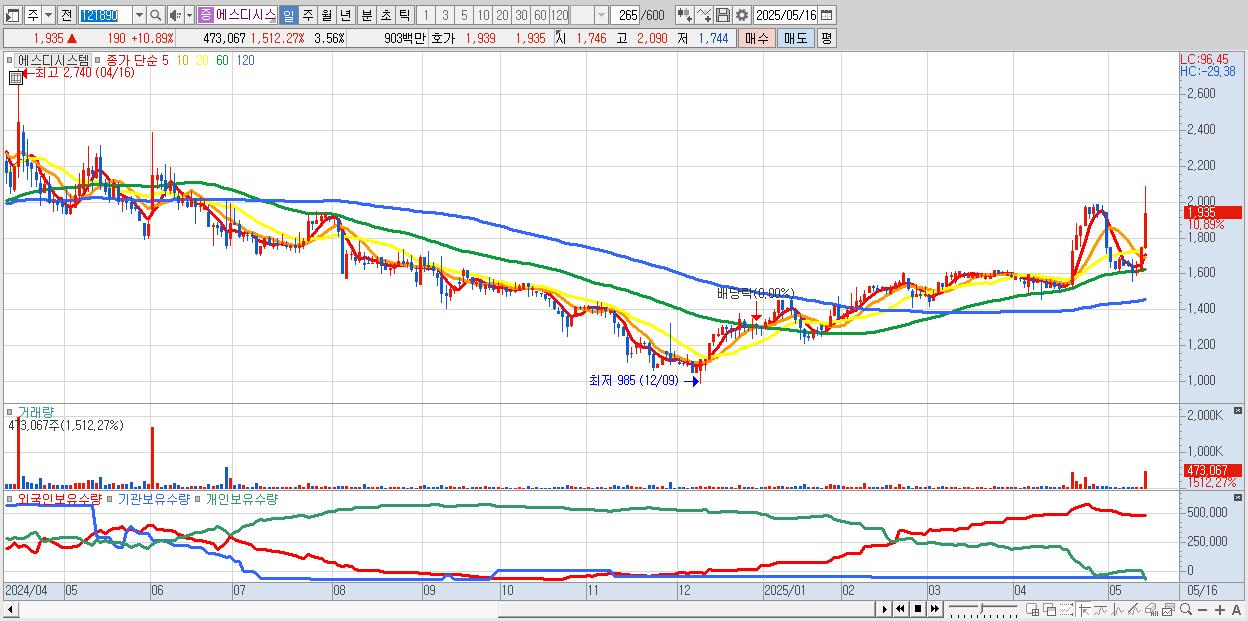Click the minus zoom-out icon at bottom
The image size is (1248, 621).
click(1202, 609)
